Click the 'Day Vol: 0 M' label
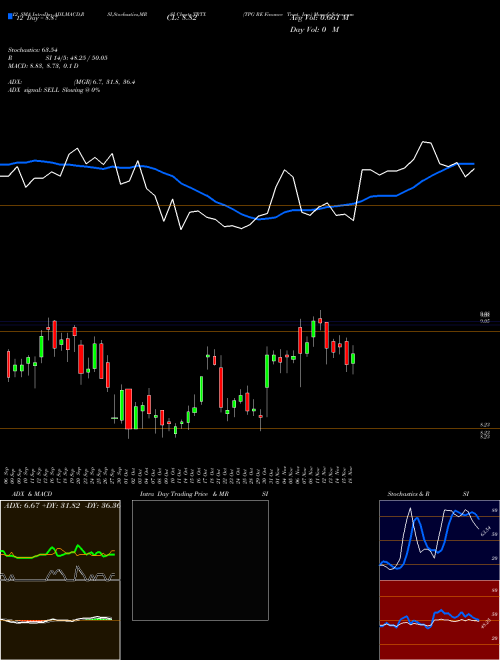The height and width of the screenshot is (660, 500). point(314,30)
